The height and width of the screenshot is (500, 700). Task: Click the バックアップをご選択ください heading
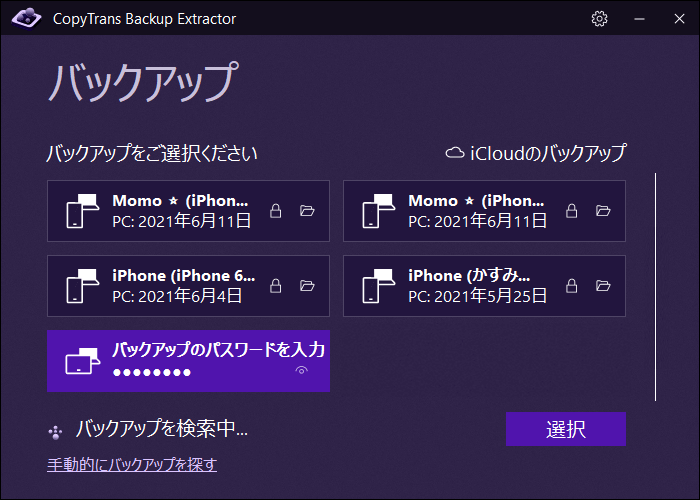[152, 153]
